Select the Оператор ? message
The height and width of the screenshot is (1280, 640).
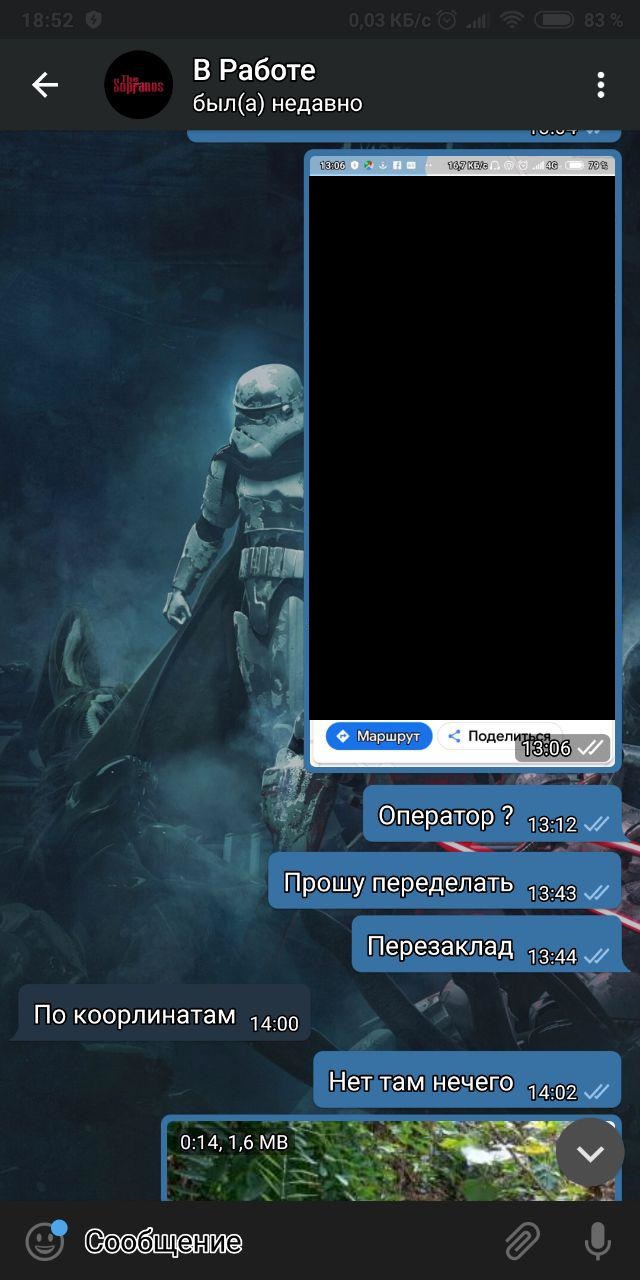491,814
